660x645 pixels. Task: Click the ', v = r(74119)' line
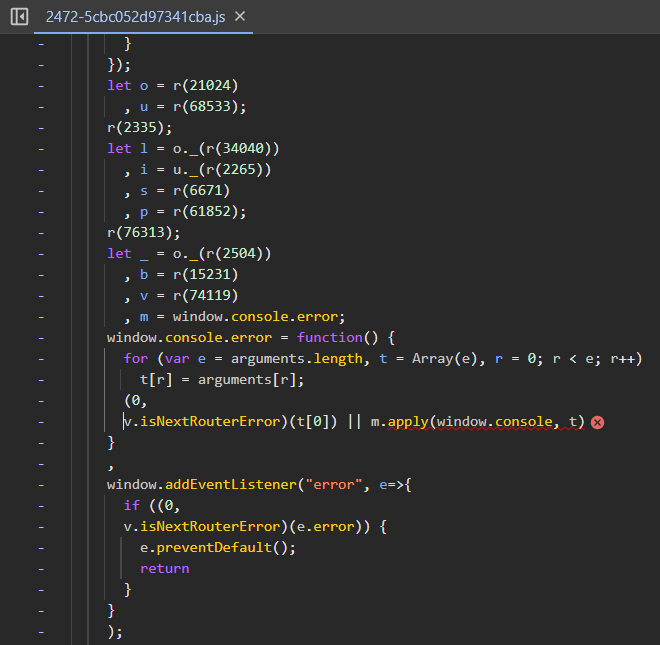click(181, 296)
